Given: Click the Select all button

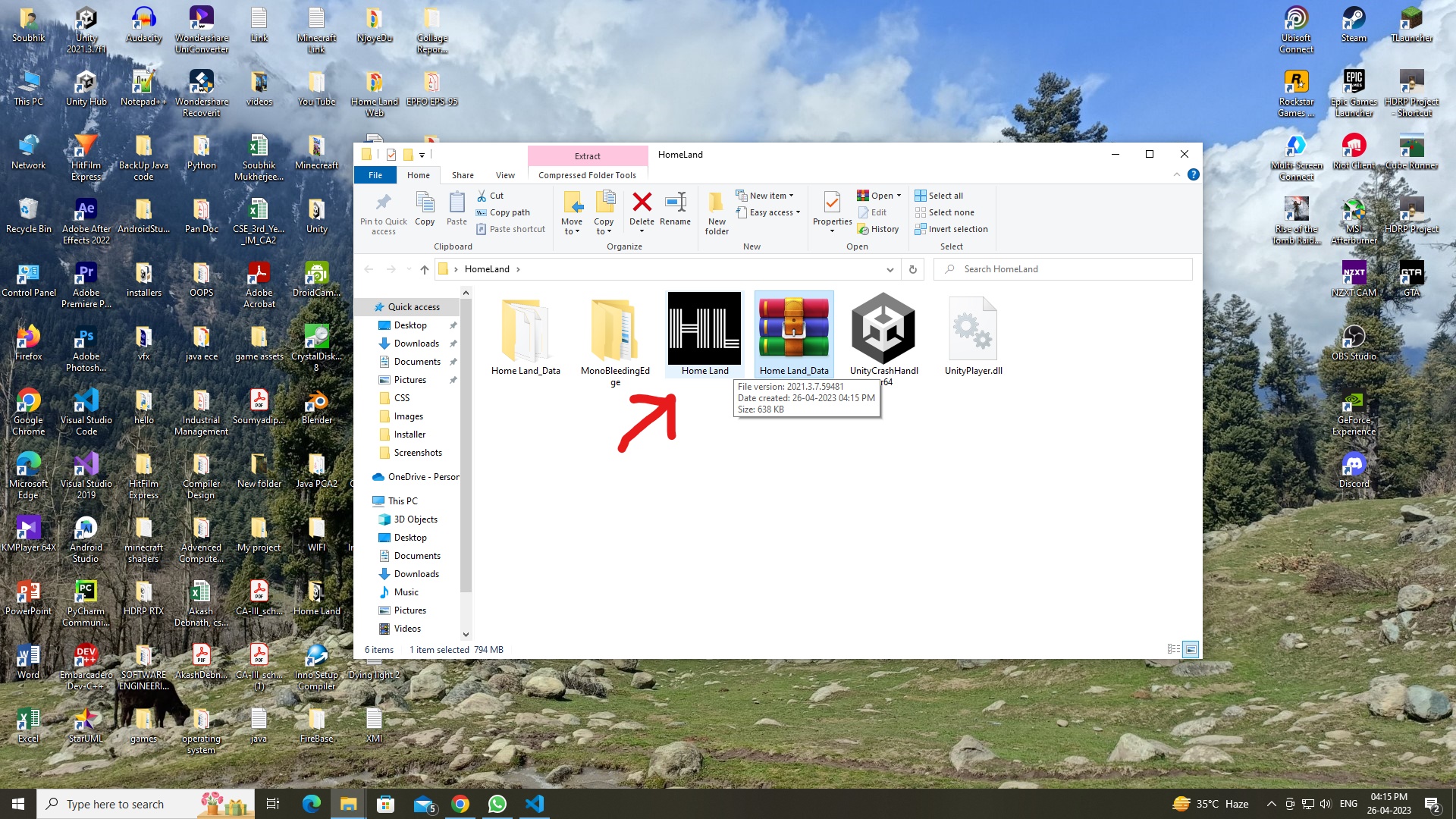Looking at the screenshot, I should pyautogui.click(x=939, y=196).
